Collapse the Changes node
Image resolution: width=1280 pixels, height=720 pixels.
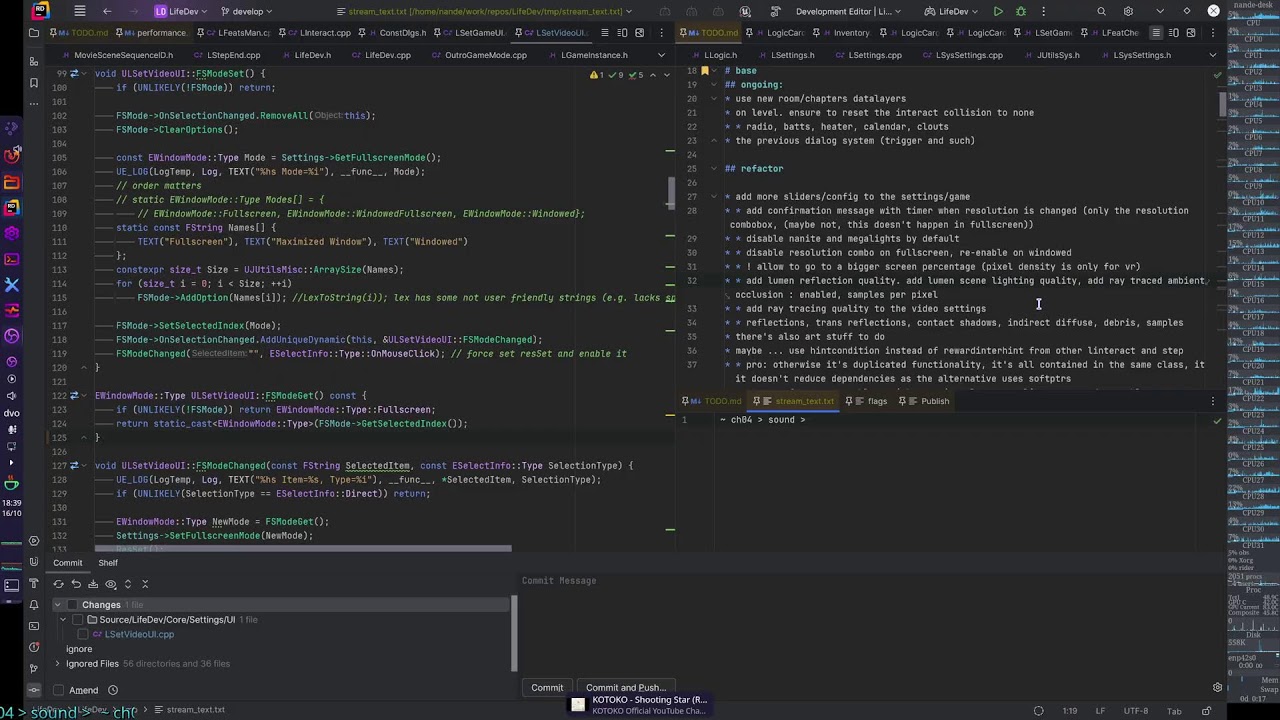(57, 605)
